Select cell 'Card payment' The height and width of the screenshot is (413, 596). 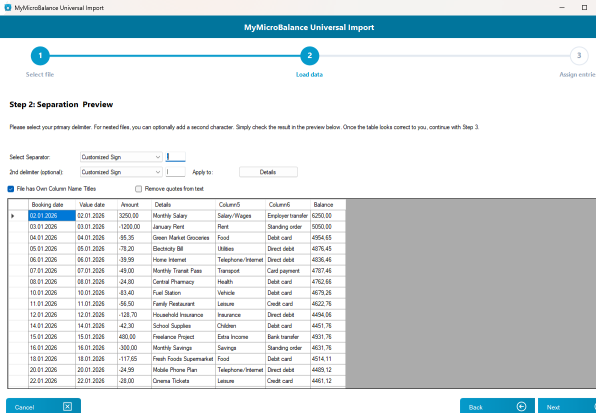pyautogui.click(x=288, y=271)
